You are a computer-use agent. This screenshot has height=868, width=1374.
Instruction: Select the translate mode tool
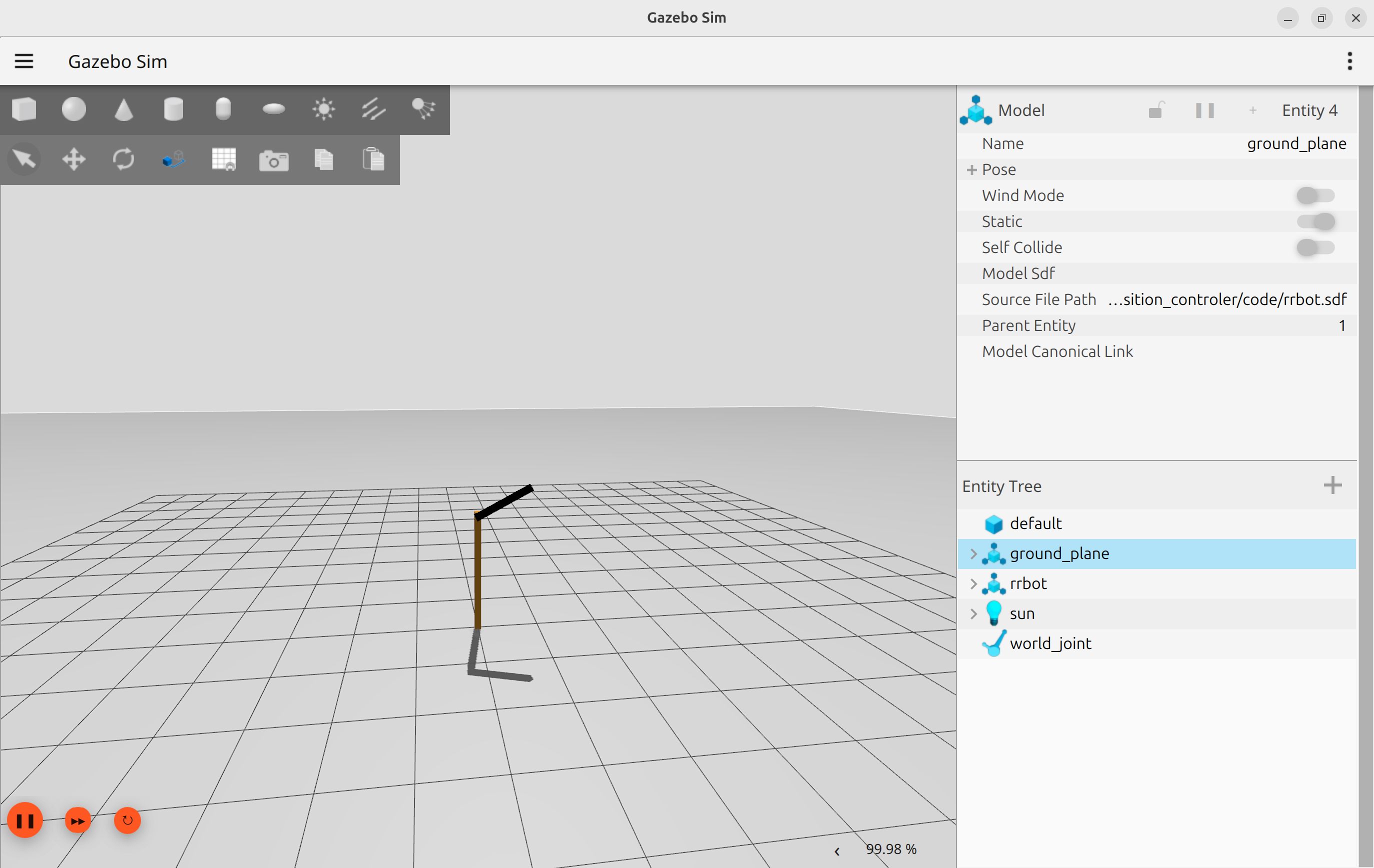click(73, 159)
